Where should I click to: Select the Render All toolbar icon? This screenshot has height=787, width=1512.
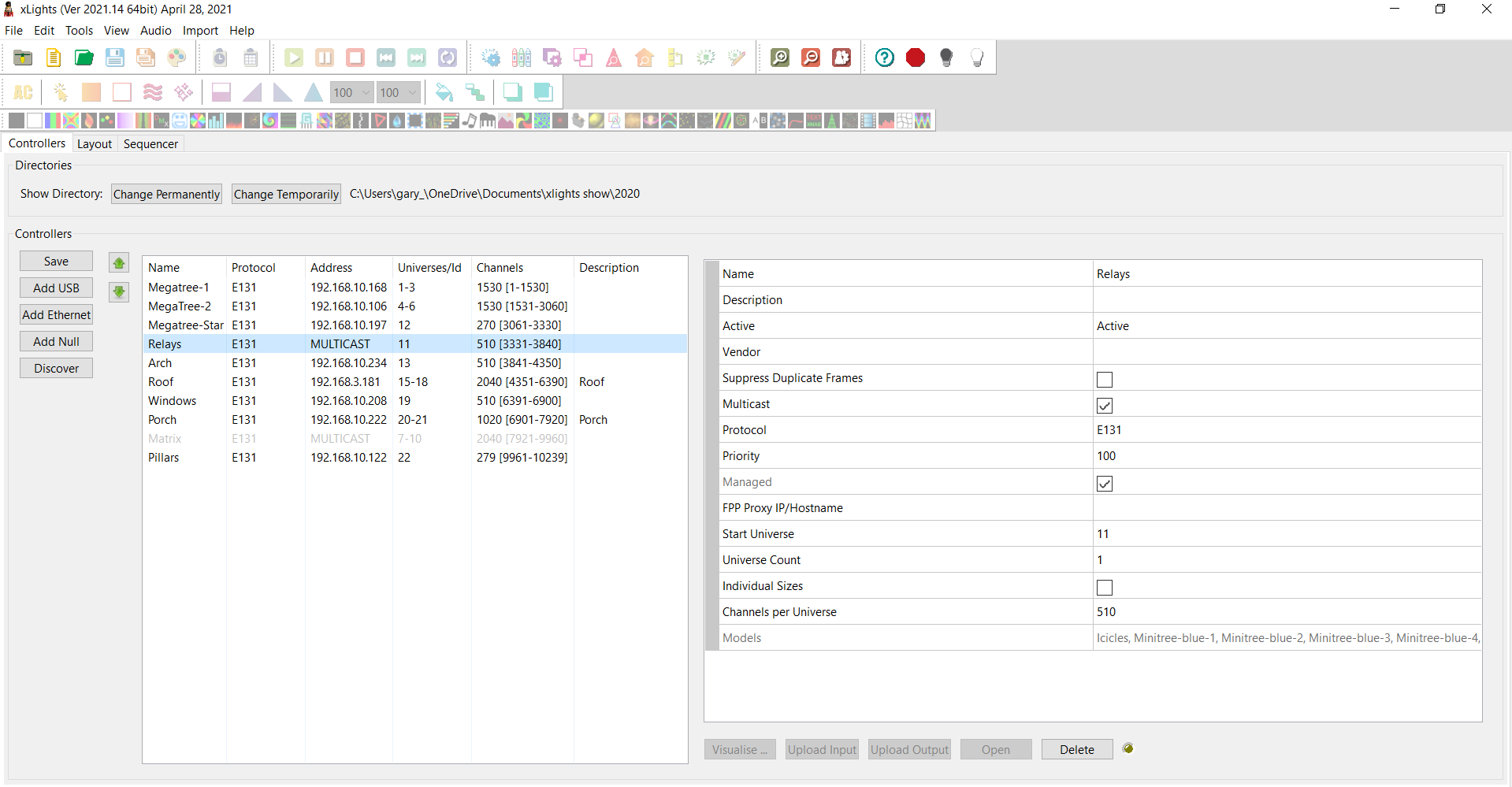492,57
